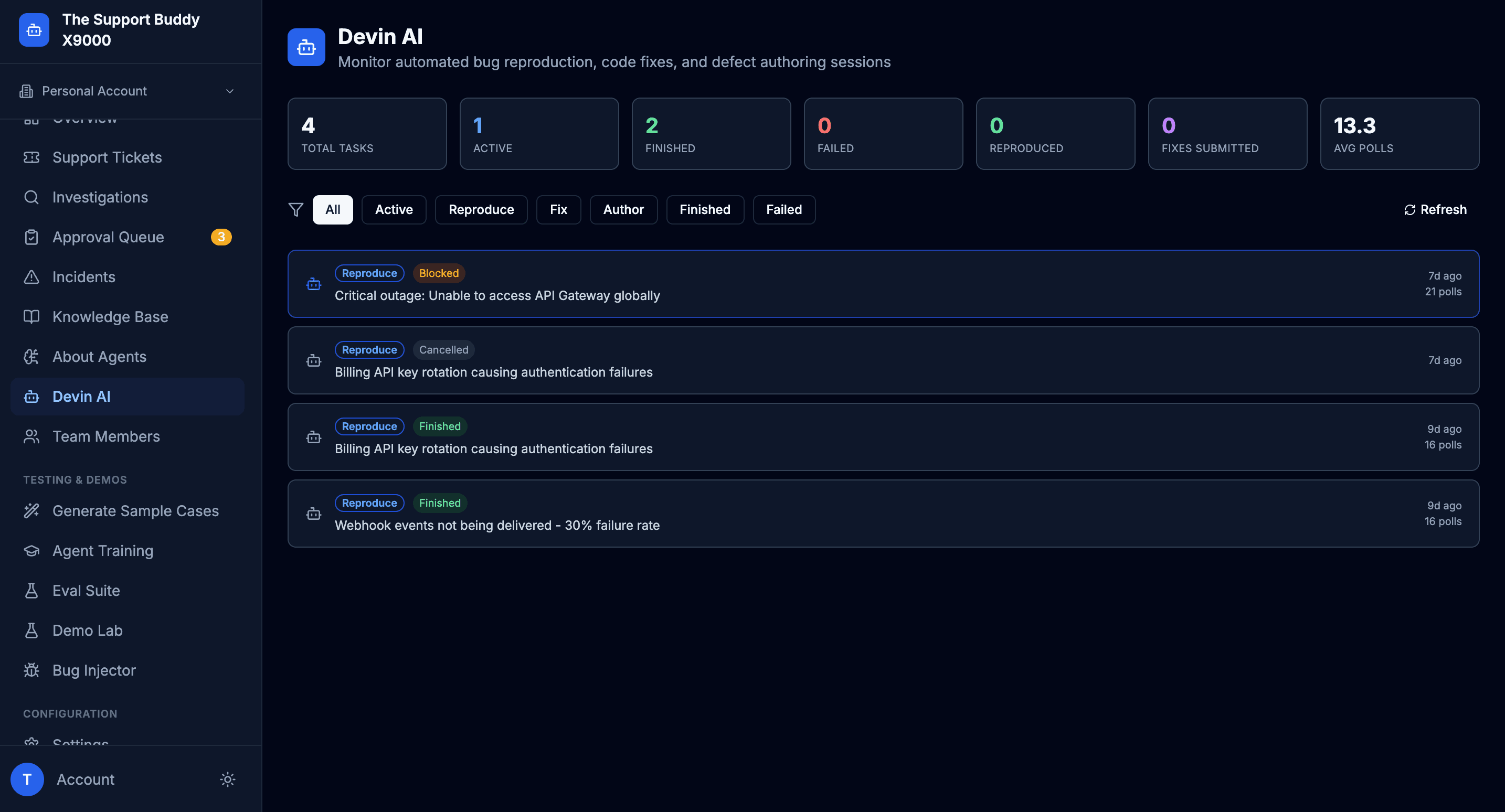Screen dimensions: 1505x812
Task: Click the Support Buddy logo icon
Action: 34,30
